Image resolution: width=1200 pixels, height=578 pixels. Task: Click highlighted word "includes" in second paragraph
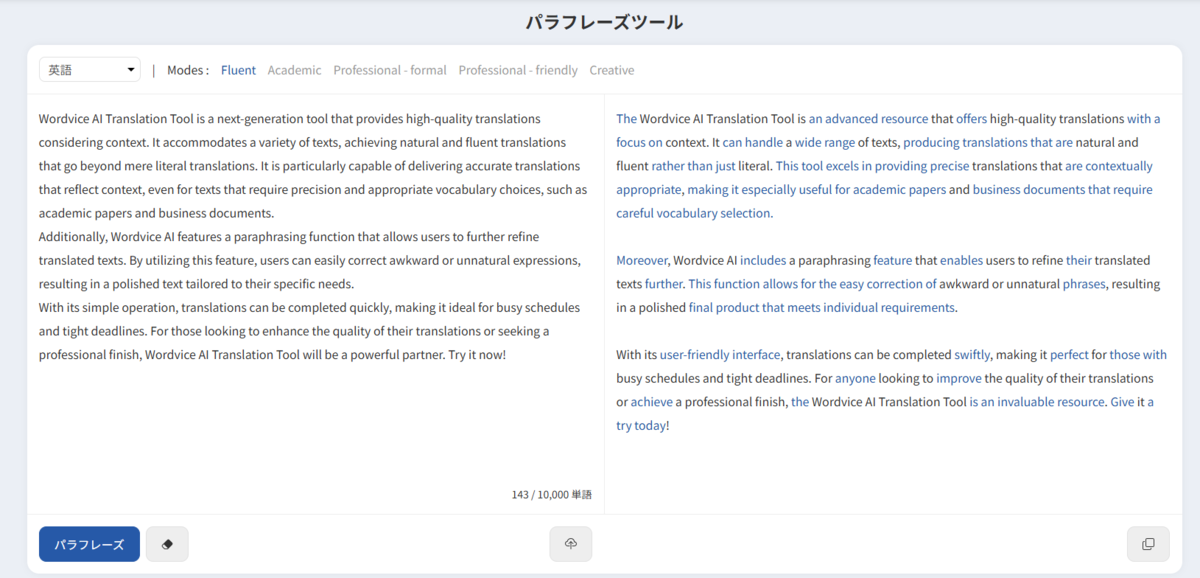pyautogui.click(x=763, y=260)
